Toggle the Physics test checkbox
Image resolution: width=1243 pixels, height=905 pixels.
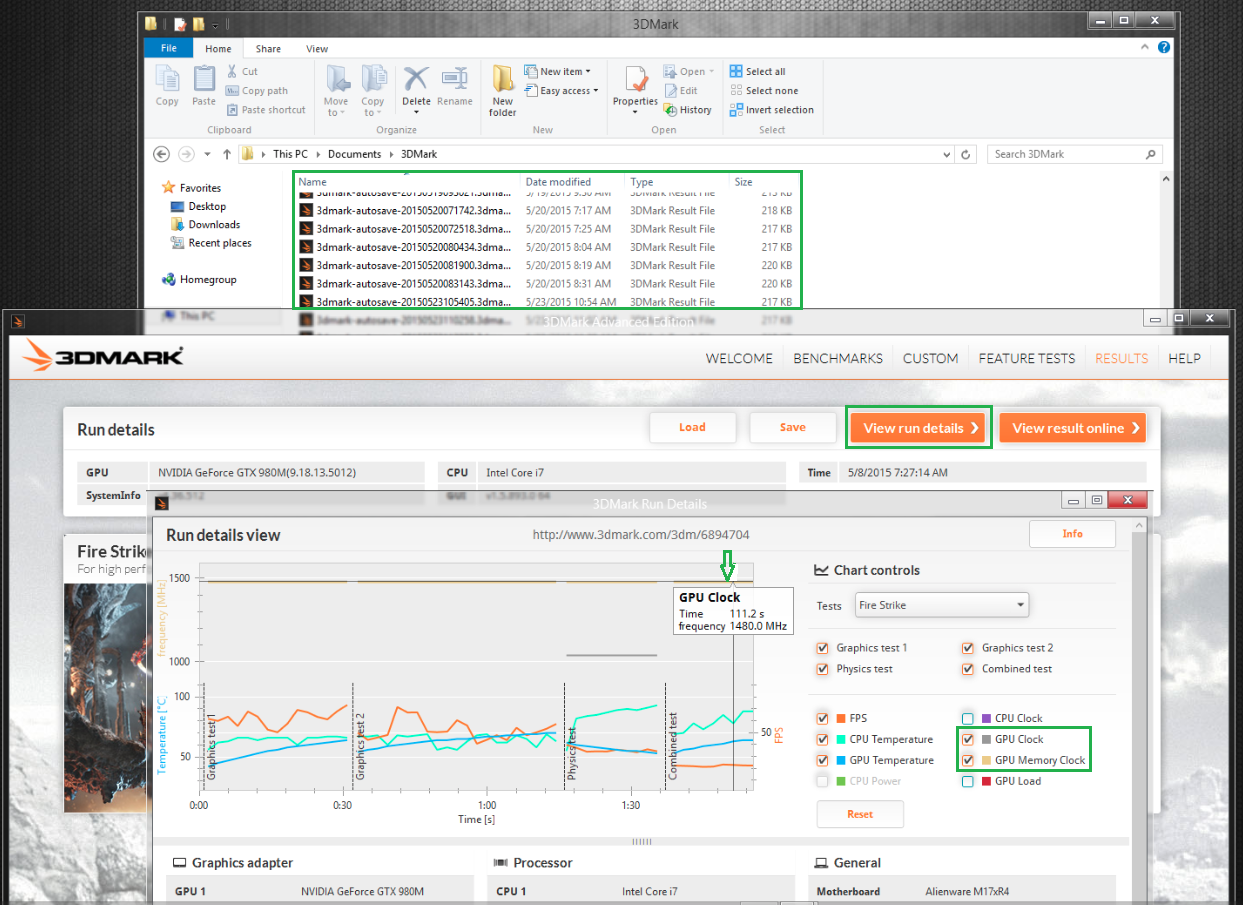(x=823, y=669)
